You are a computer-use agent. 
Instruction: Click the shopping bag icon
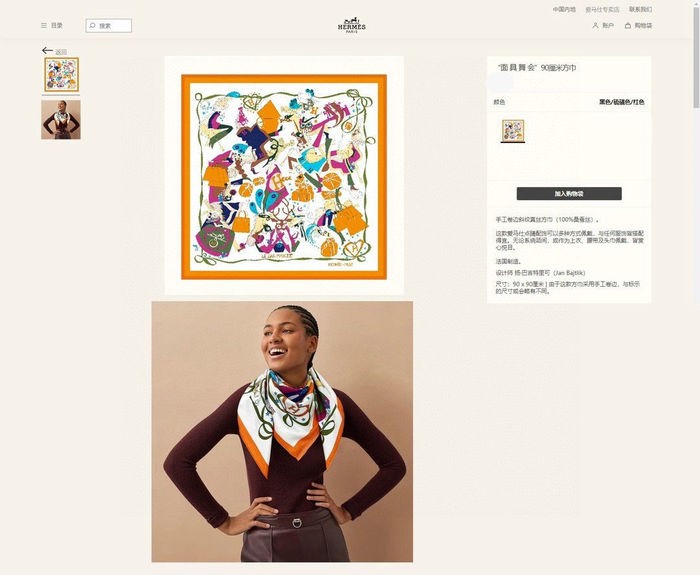628,25
